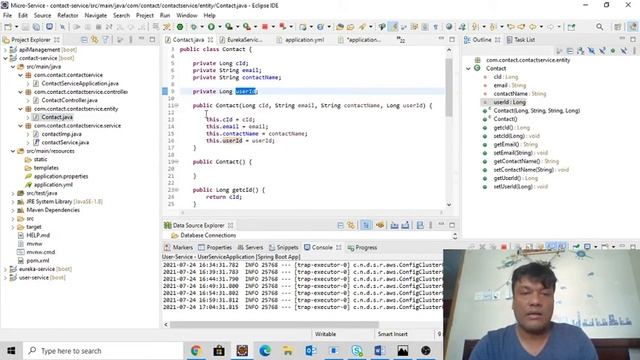Click the filter icon in Project Explorer toolbar
The image size is (640, 360).
105,40
